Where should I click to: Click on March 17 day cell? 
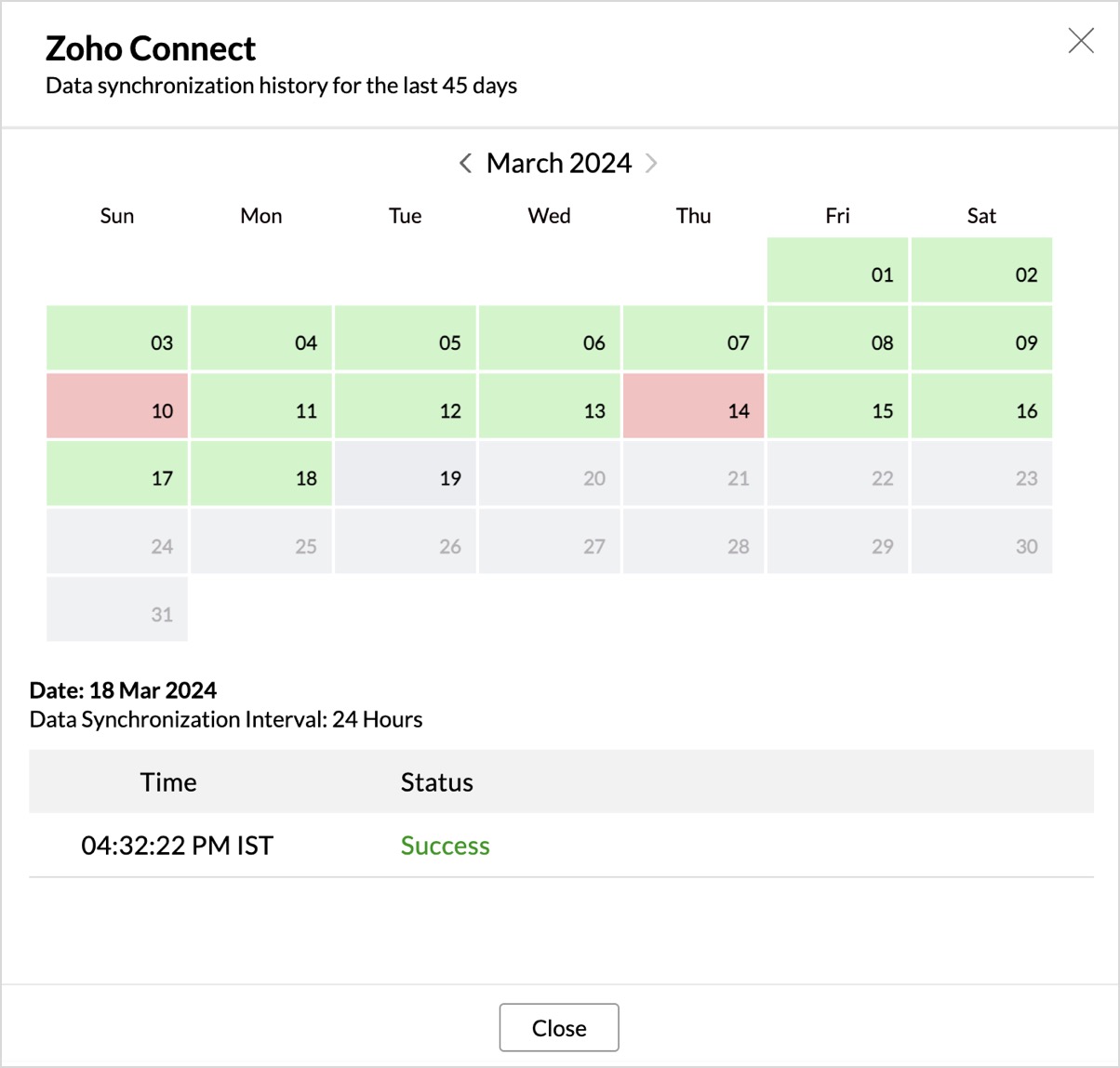coord(118,474)
